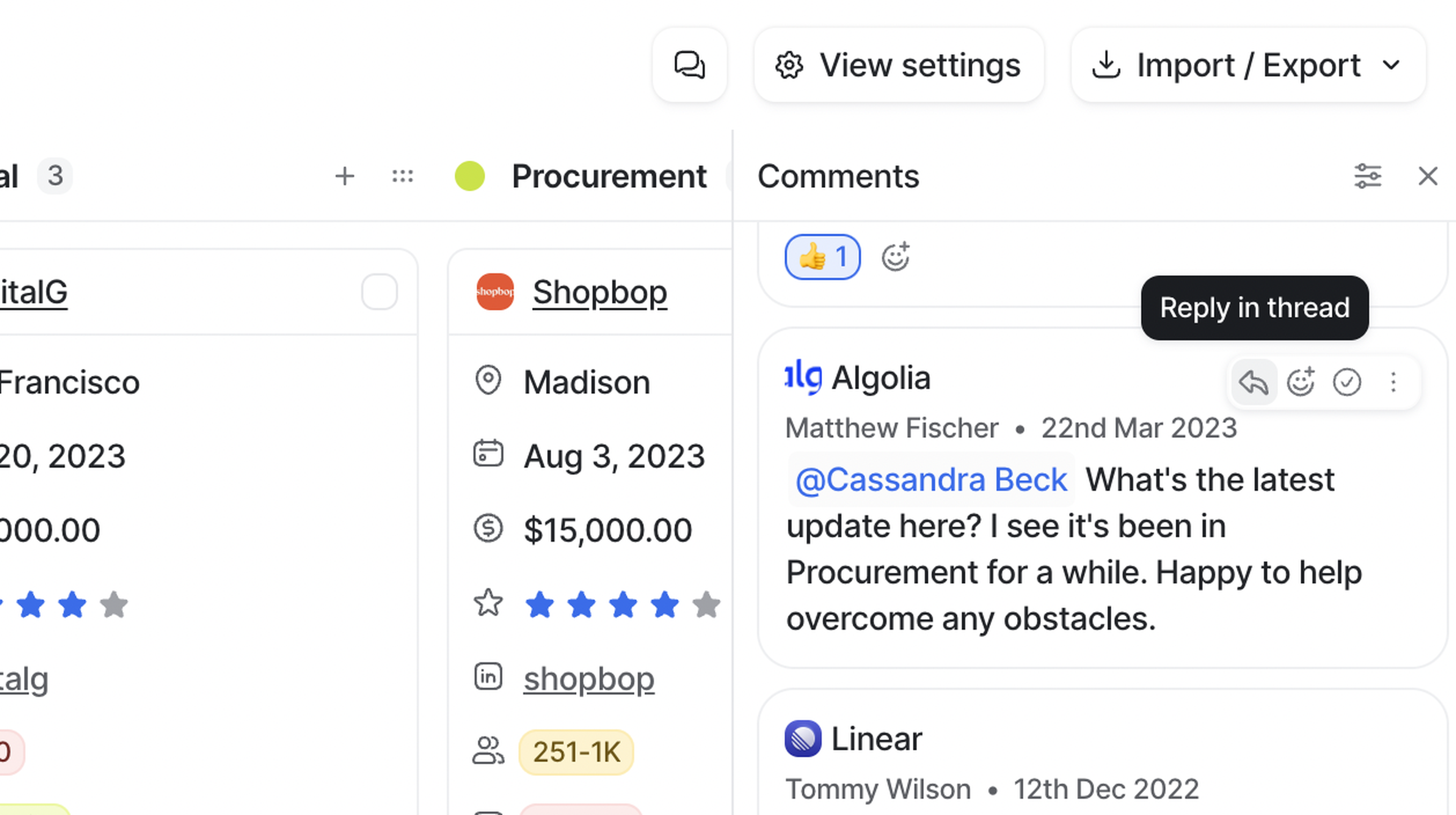
Task: Mark the Algolia comment as resolved
Action: [1346, 383]
